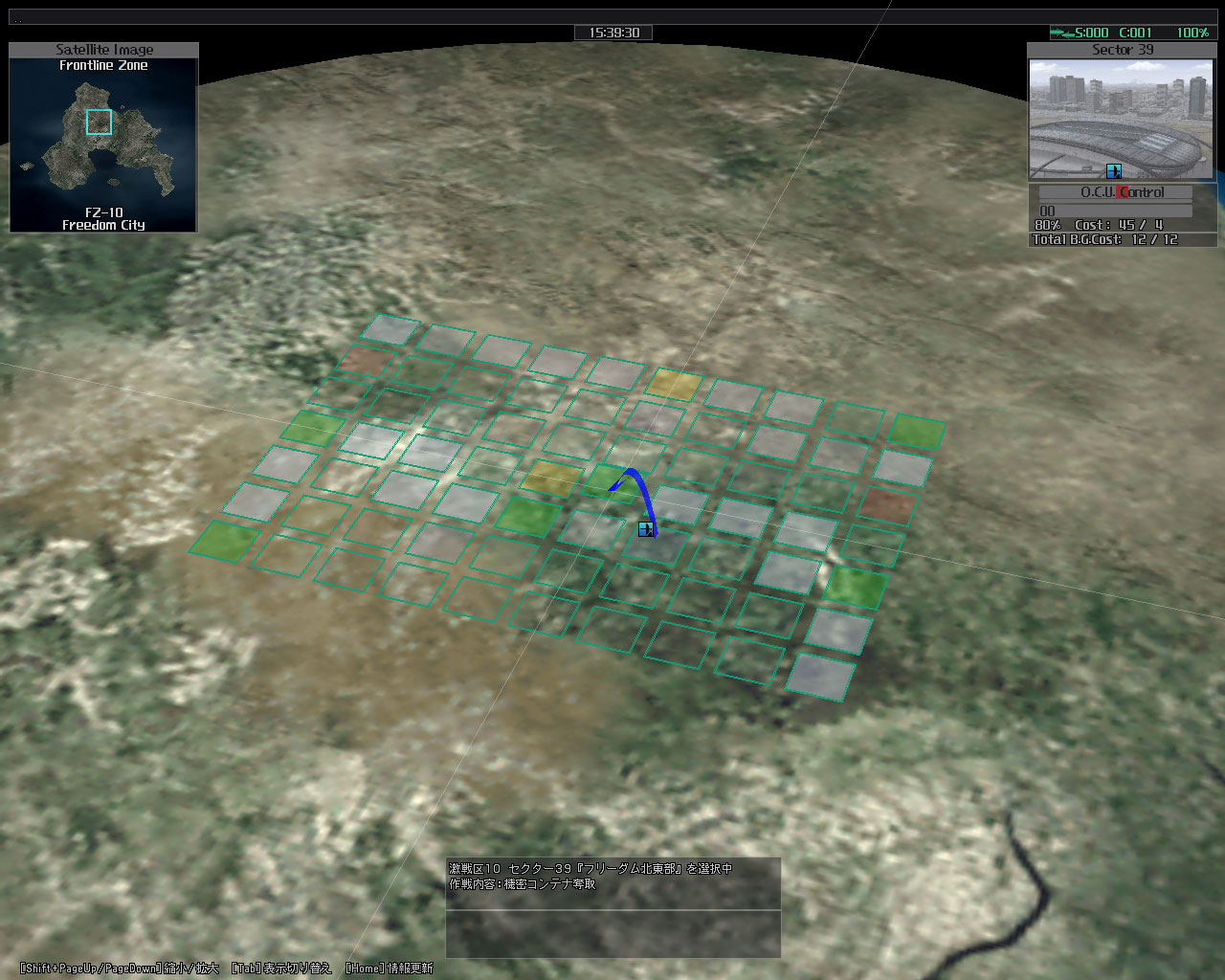Click the [Home]情報更新 hint
The width and height of the screenshot is (1225, 980).
(x=389, y=969)
